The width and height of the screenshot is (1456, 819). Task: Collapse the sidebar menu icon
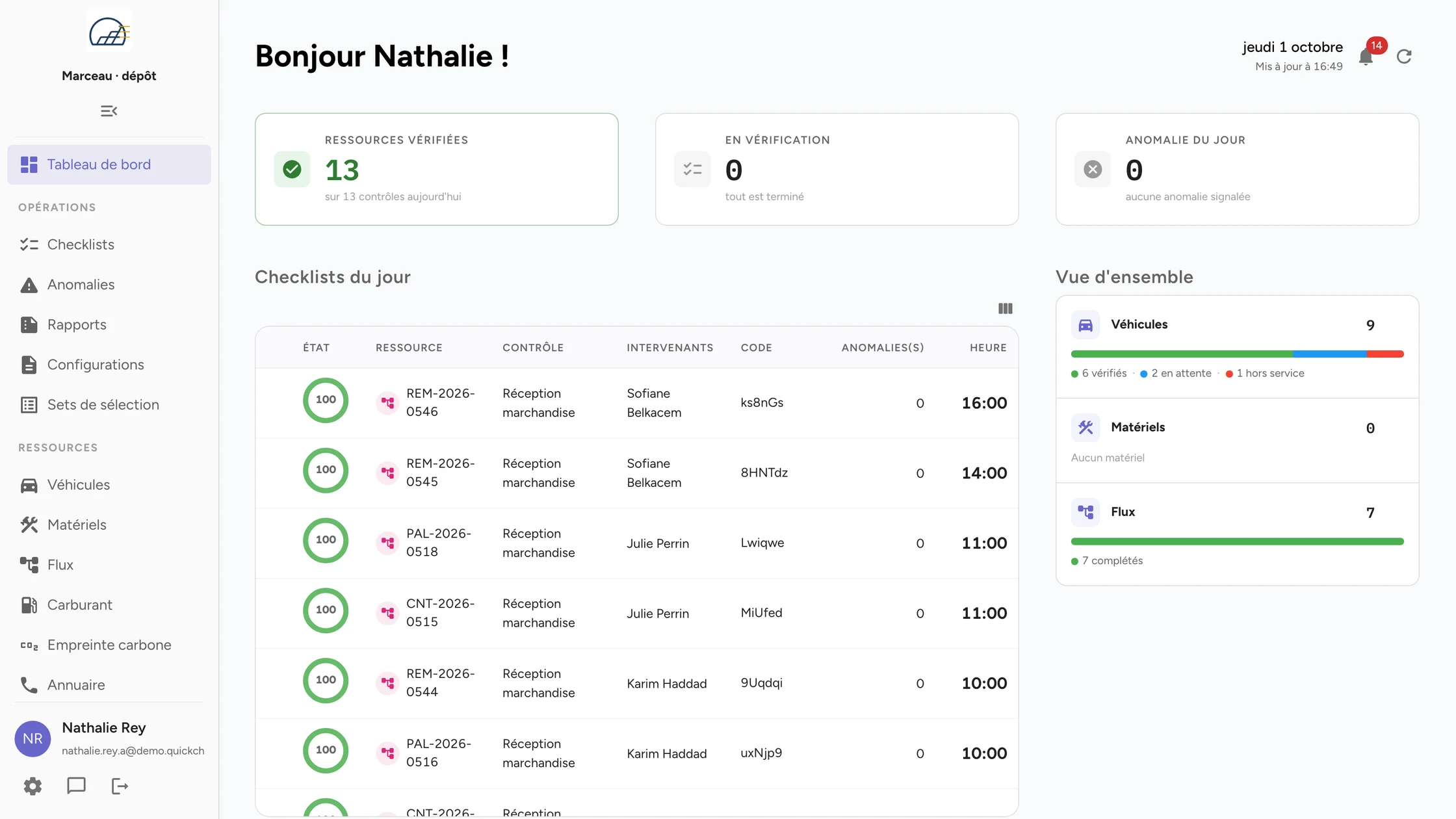109,111
